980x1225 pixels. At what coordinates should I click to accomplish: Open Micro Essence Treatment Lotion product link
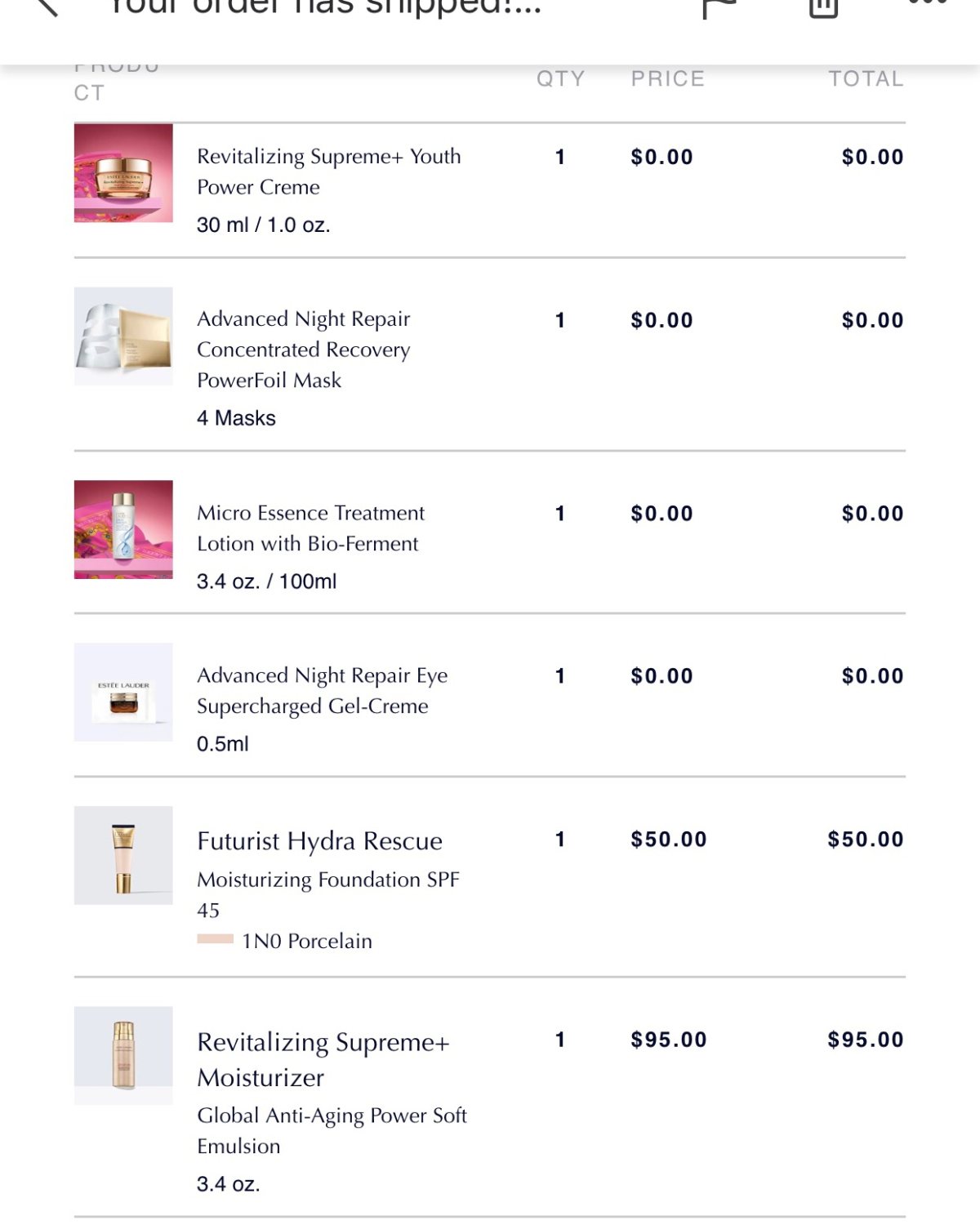pos(311,528)
